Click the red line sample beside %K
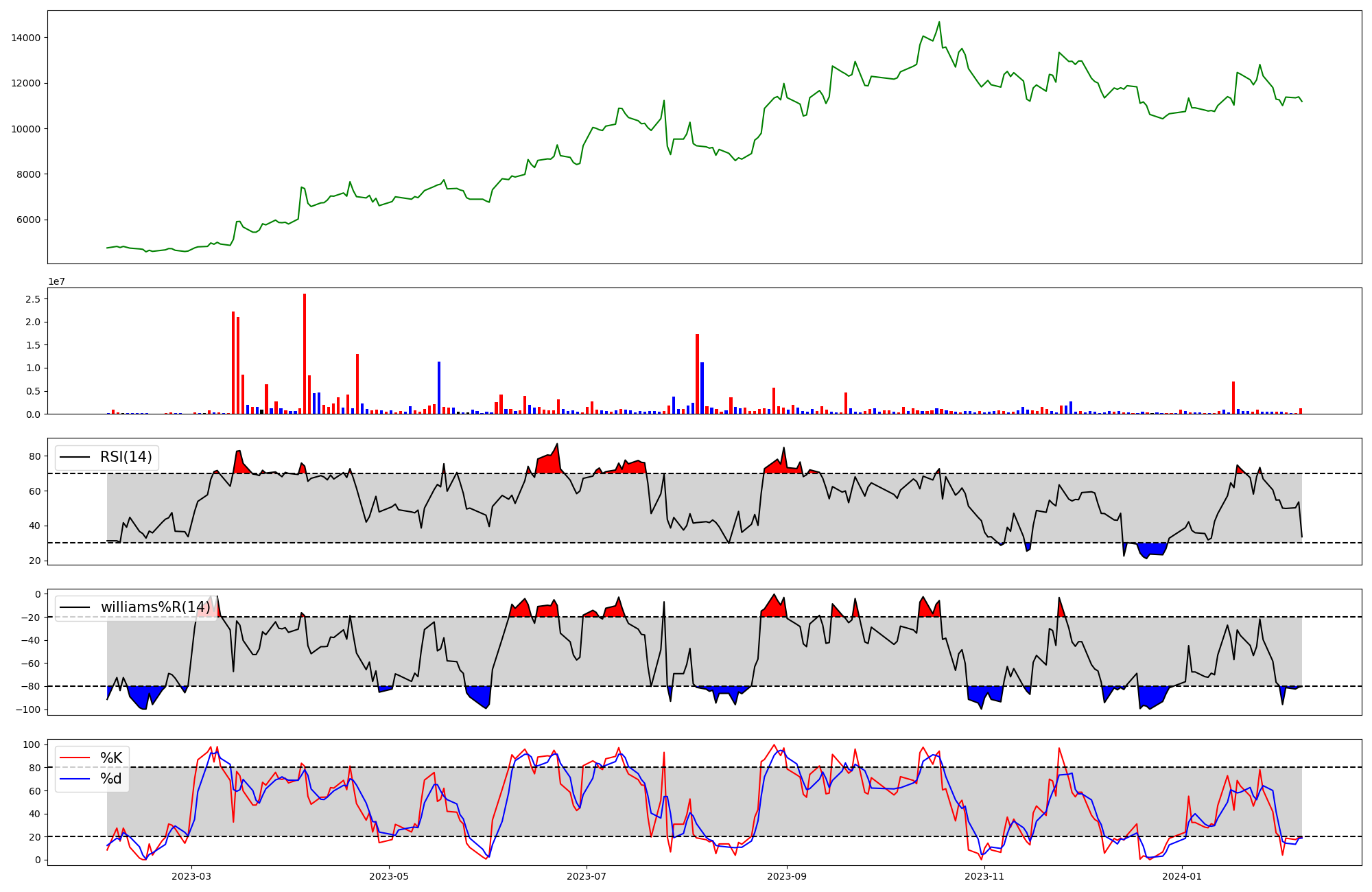 pos(75,758)
